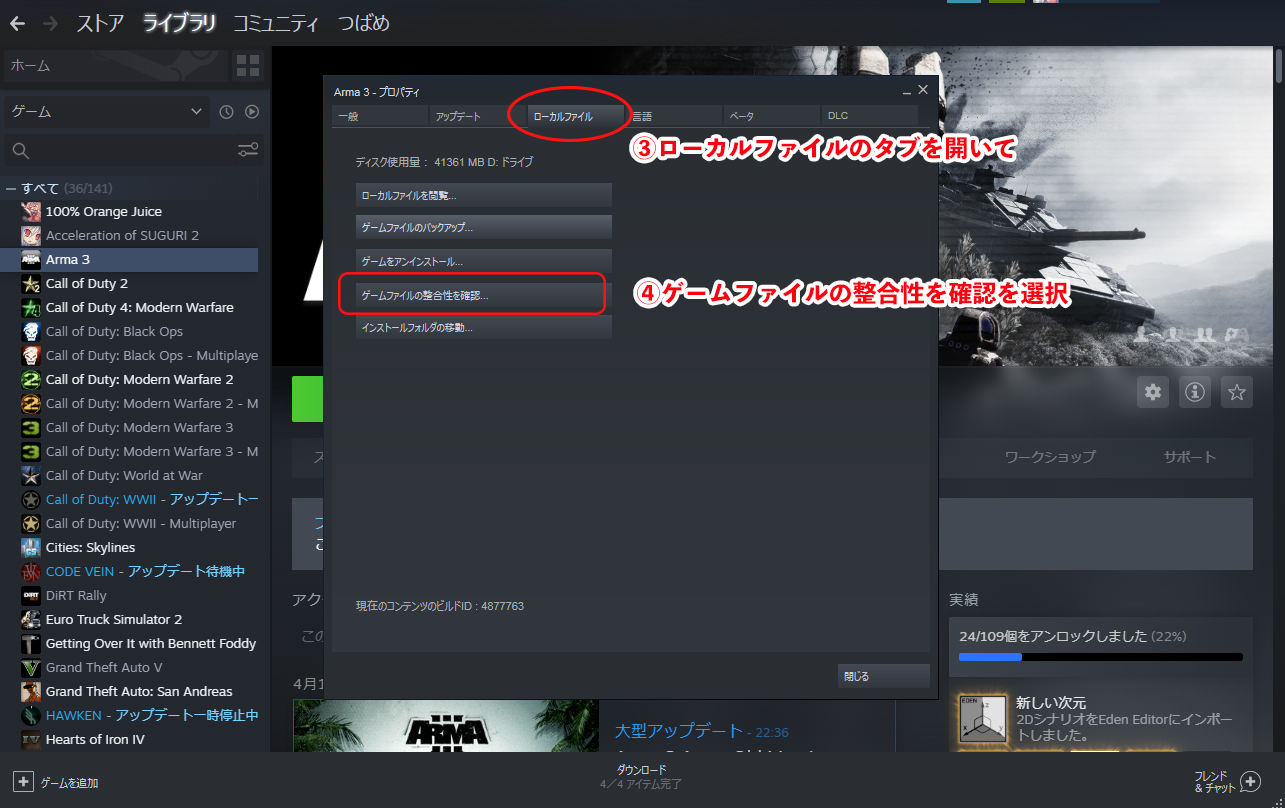The image size is (1285, 808).
Task: Open the コミュニティ menu
Action: pyautogui.click(x=276, y=23)
